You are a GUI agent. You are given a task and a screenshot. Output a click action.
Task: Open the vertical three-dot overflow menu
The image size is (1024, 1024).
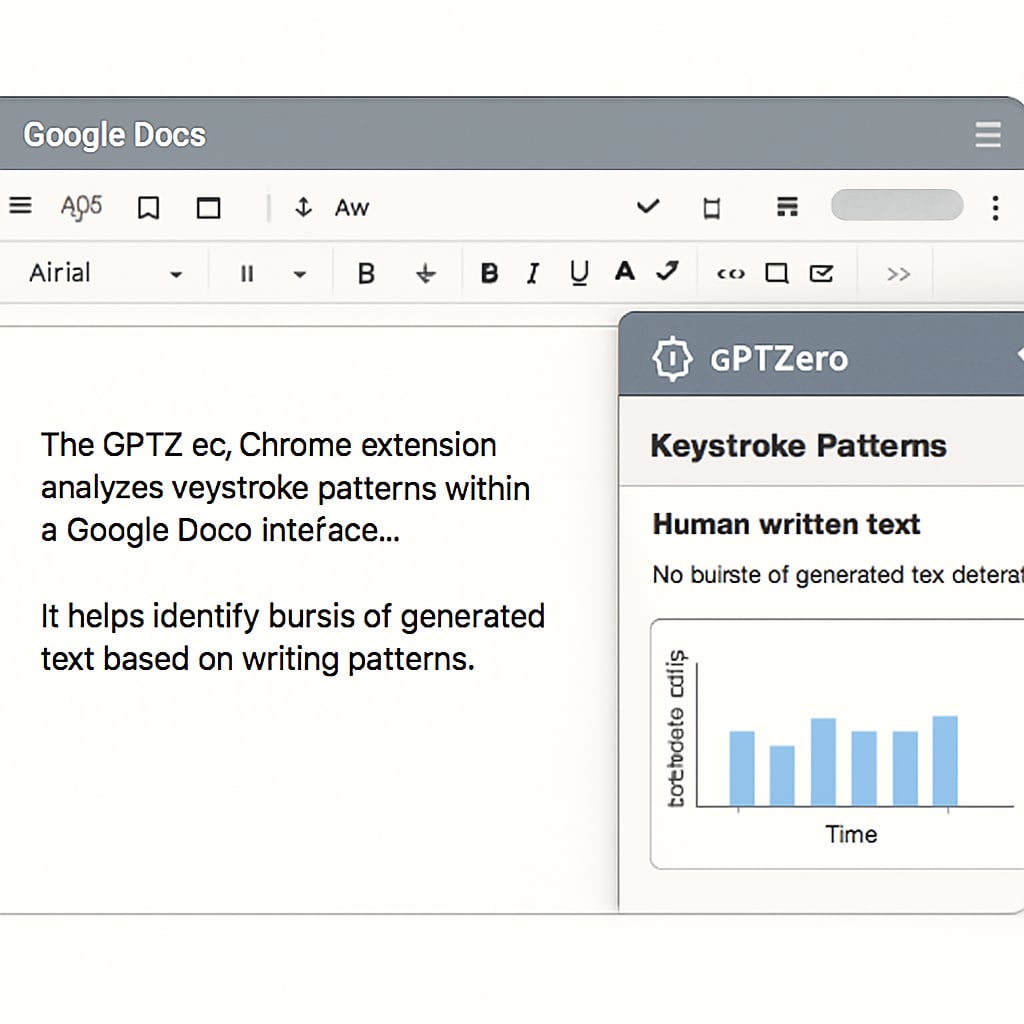(x=995, y=208)
